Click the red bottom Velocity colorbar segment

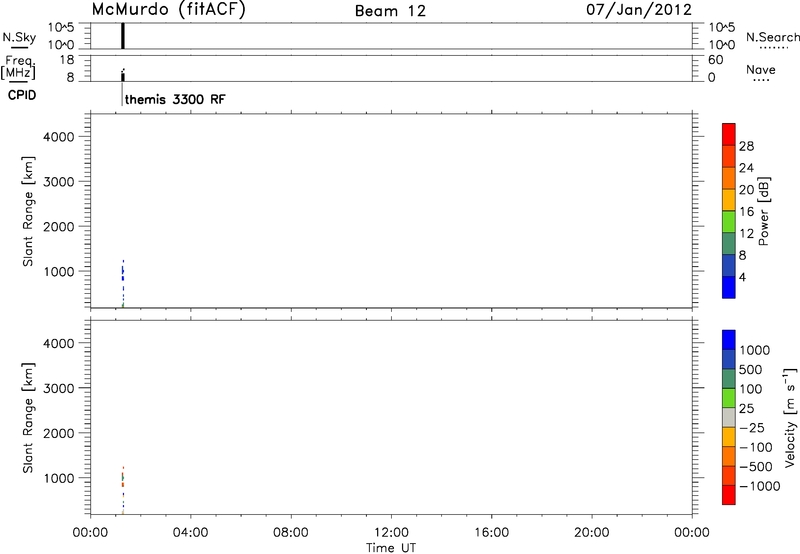(x=729, y=495)
